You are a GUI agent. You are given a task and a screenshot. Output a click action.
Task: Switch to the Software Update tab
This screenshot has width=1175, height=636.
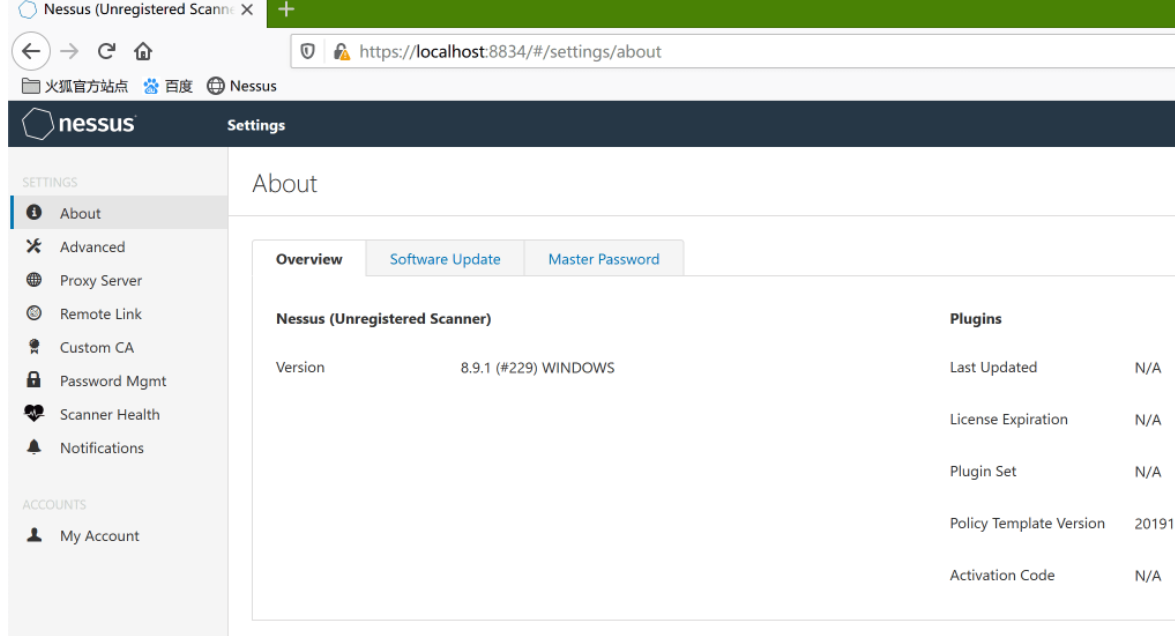click(x=445, y=259)
